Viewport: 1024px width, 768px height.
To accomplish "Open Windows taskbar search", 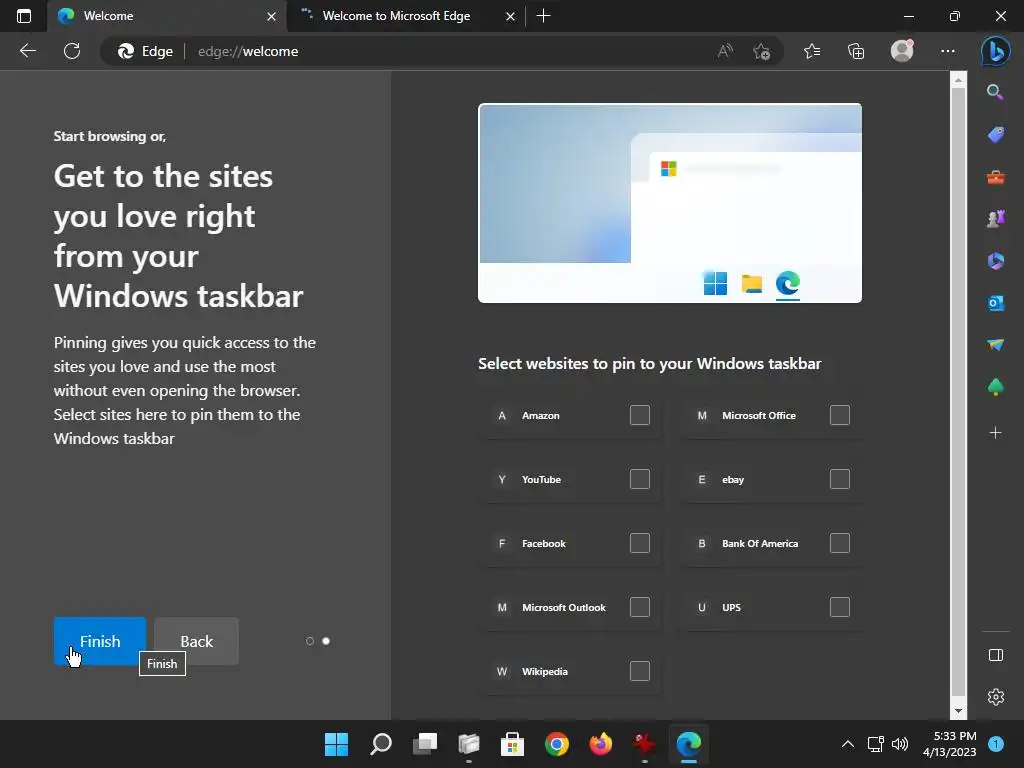I will coord(381,744).
